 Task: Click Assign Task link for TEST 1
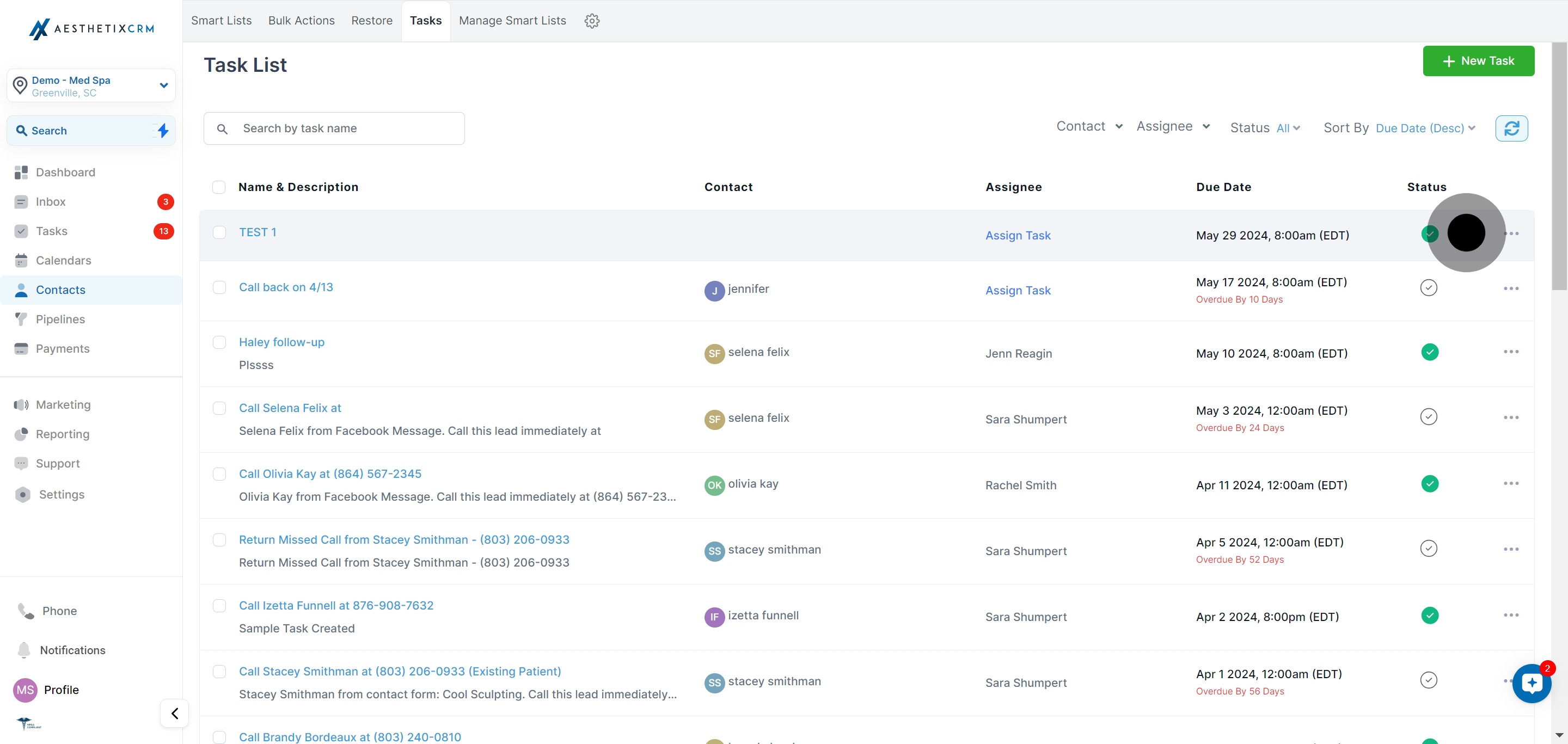(1018, 236)
